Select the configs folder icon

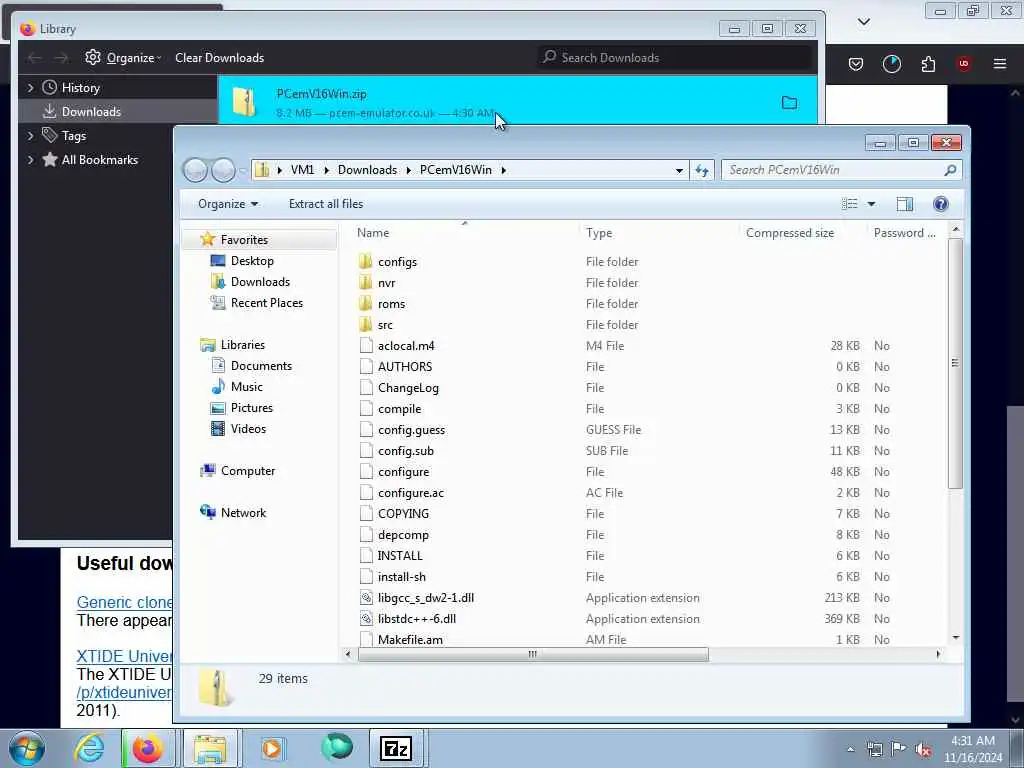[366, 261]
